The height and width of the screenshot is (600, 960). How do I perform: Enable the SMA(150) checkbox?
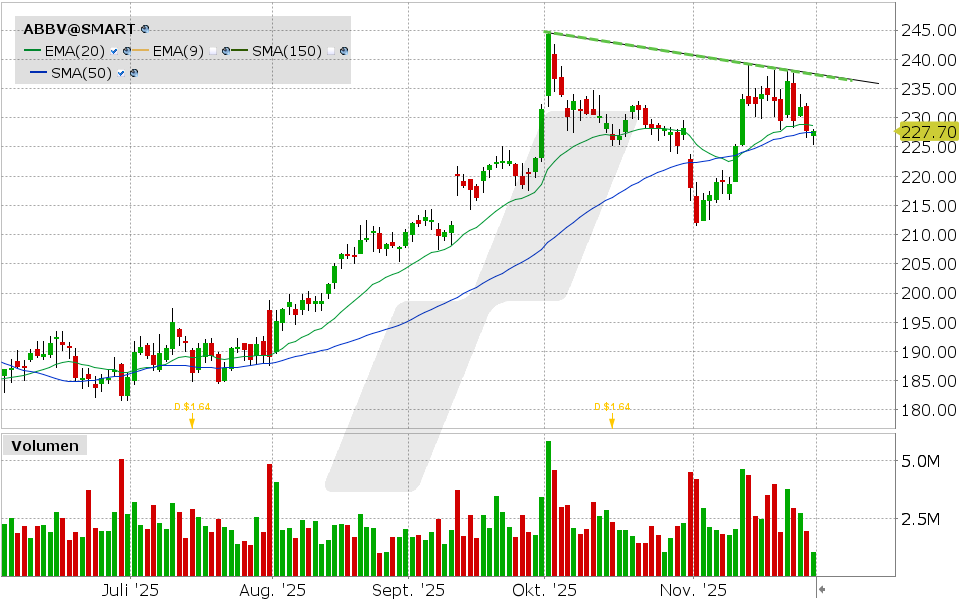[332, 51]
